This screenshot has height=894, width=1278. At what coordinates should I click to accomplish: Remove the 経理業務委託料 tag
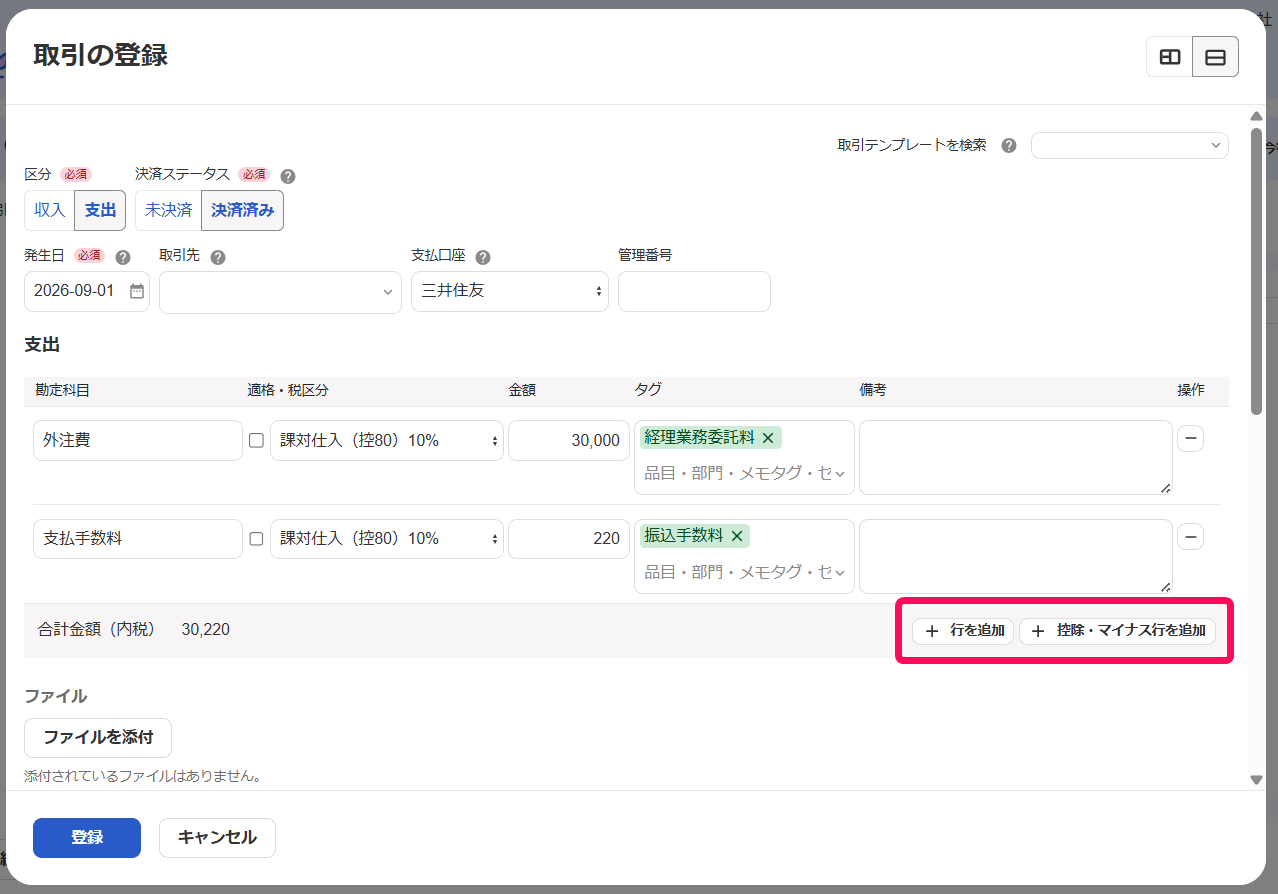(x=768, y=438)
